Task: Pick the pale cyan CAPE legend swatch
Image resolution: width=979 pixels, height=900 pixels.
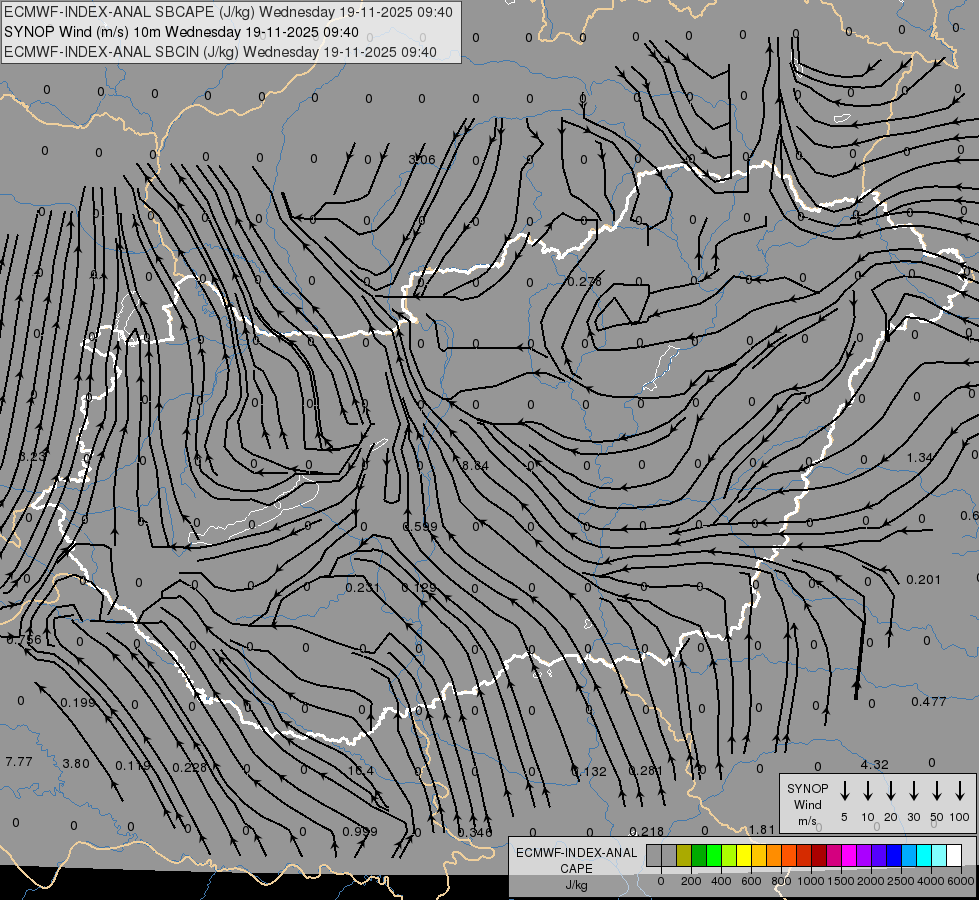Action: tap(938, 855)
